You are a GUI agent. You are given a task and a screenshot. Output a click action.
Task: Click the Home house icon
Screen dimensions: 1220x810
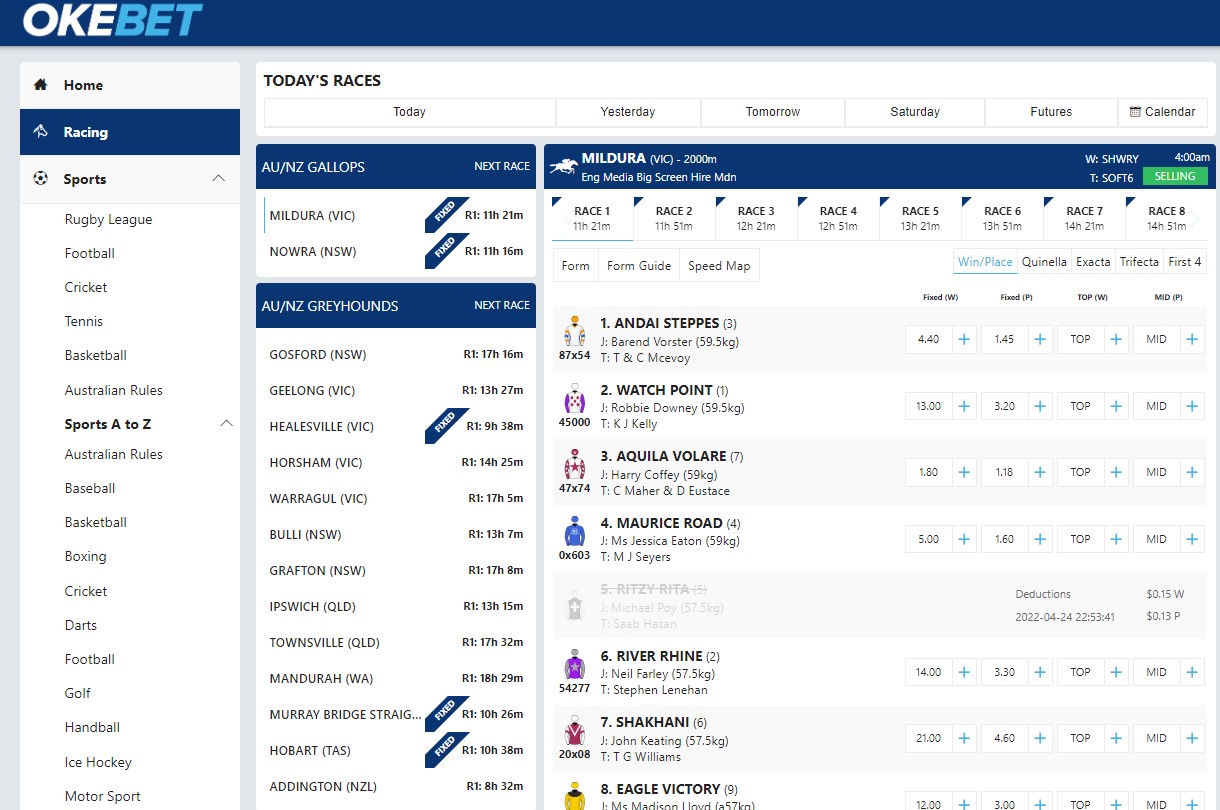[41, 85]
